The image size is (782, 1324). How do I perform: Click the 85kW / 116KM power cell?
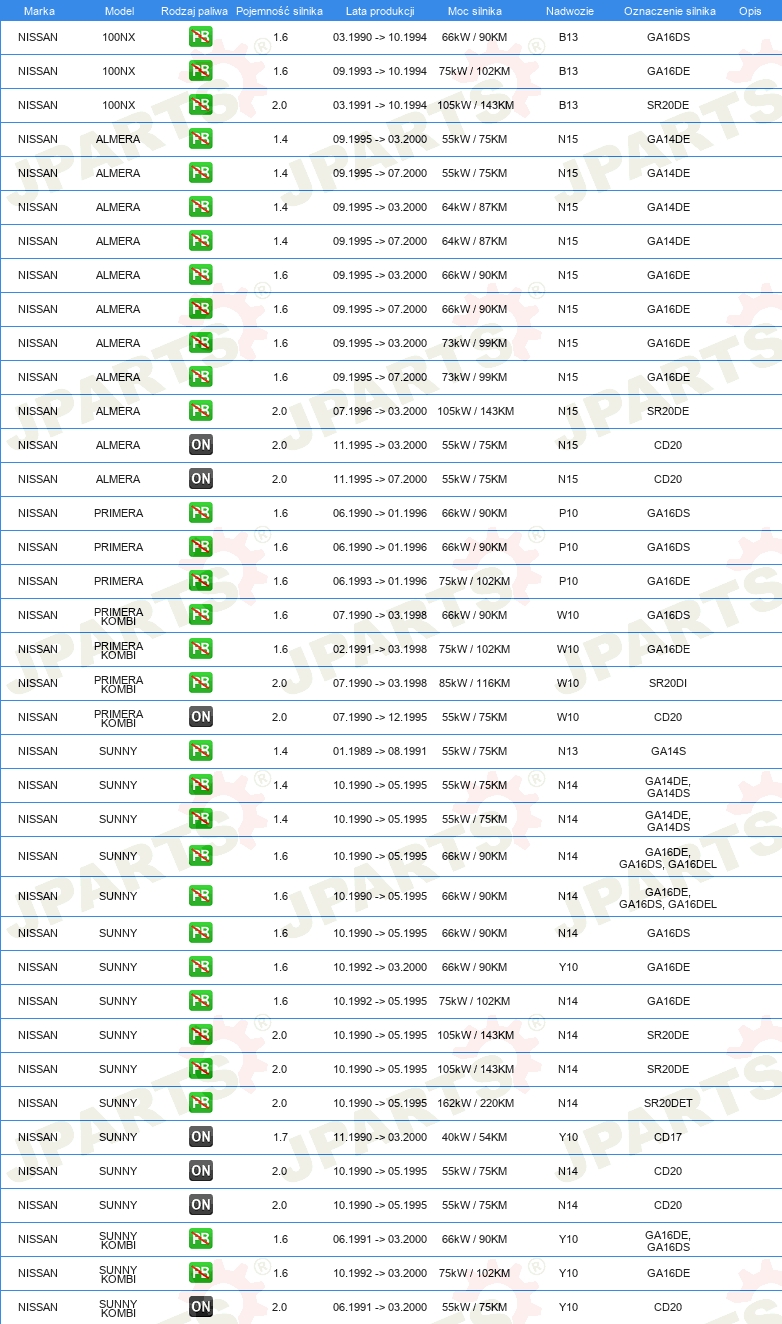[475, 683]
